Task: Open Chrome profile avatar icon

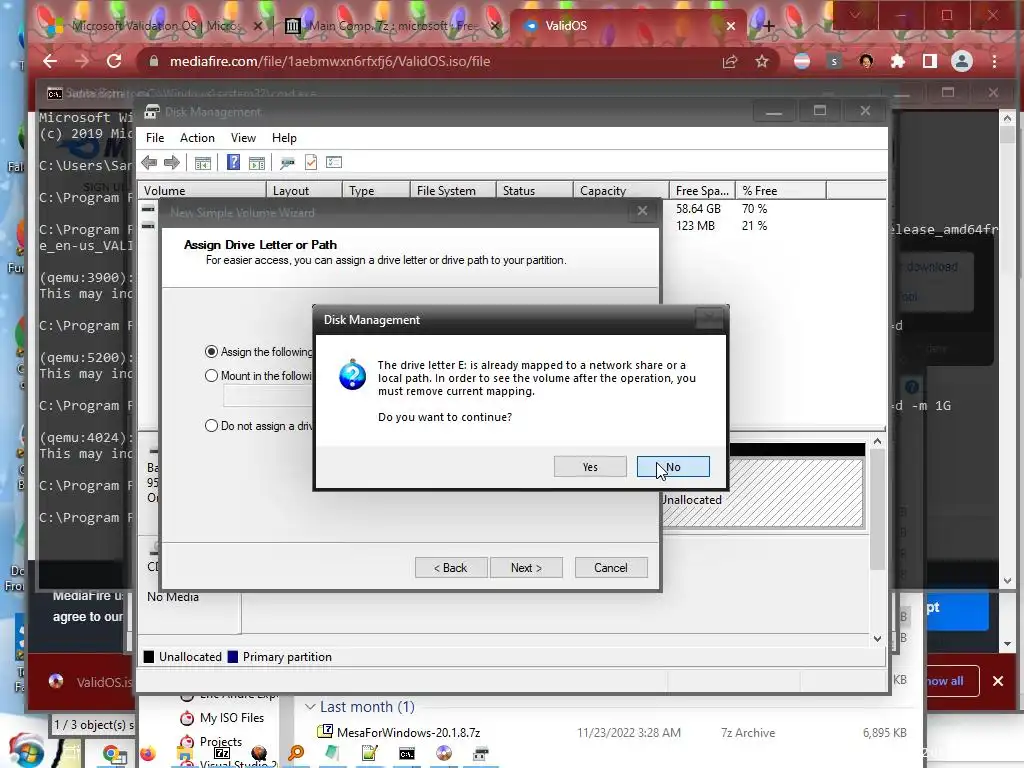Action: (x=961, y=61)
